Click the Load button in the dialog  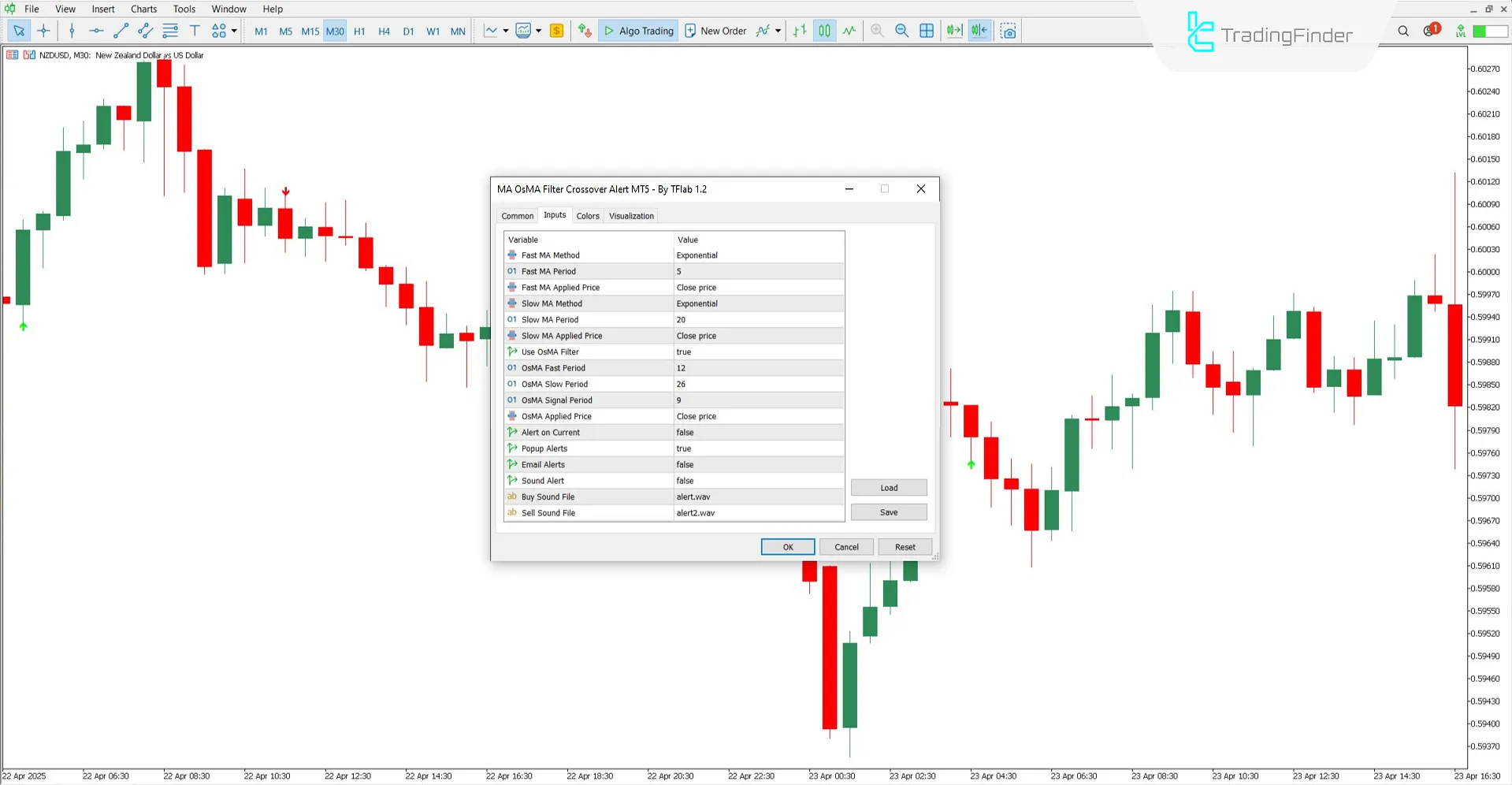tap(888, 487)
